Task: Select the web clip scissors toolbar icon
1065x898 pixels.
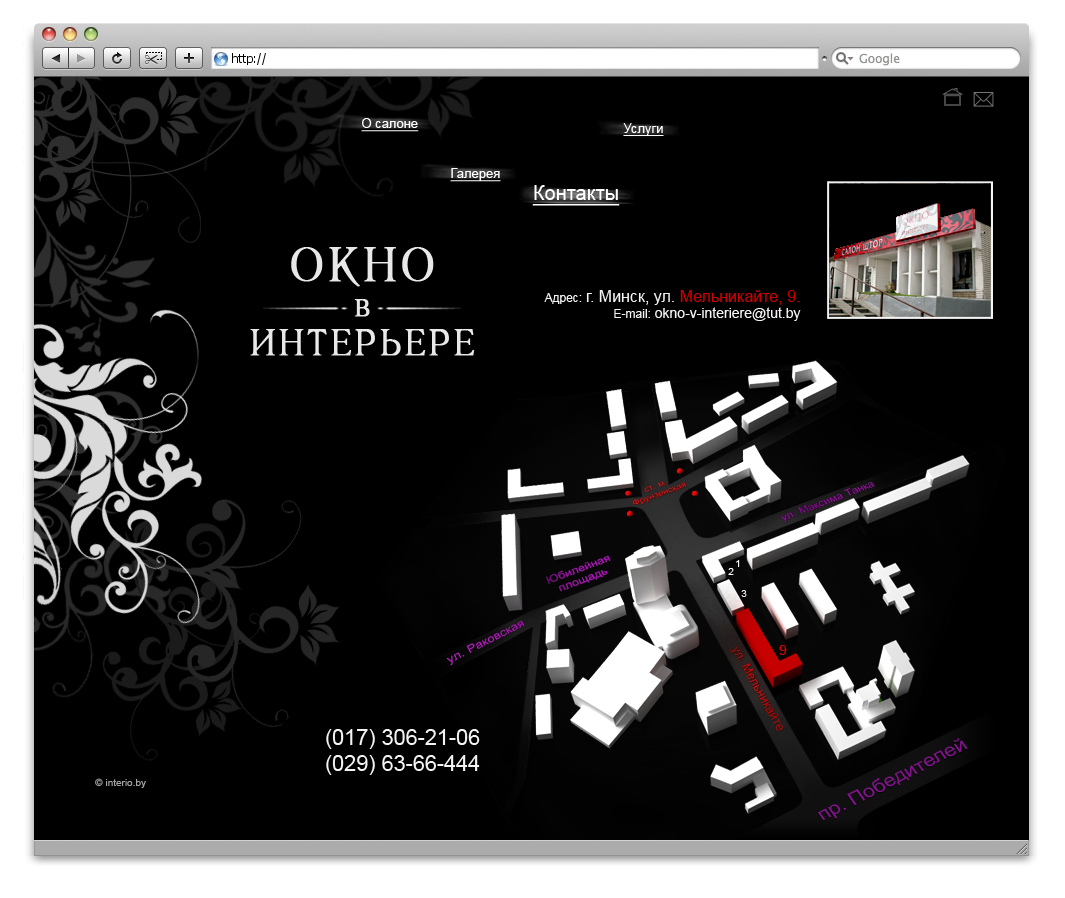Action: tap(153, 58)
